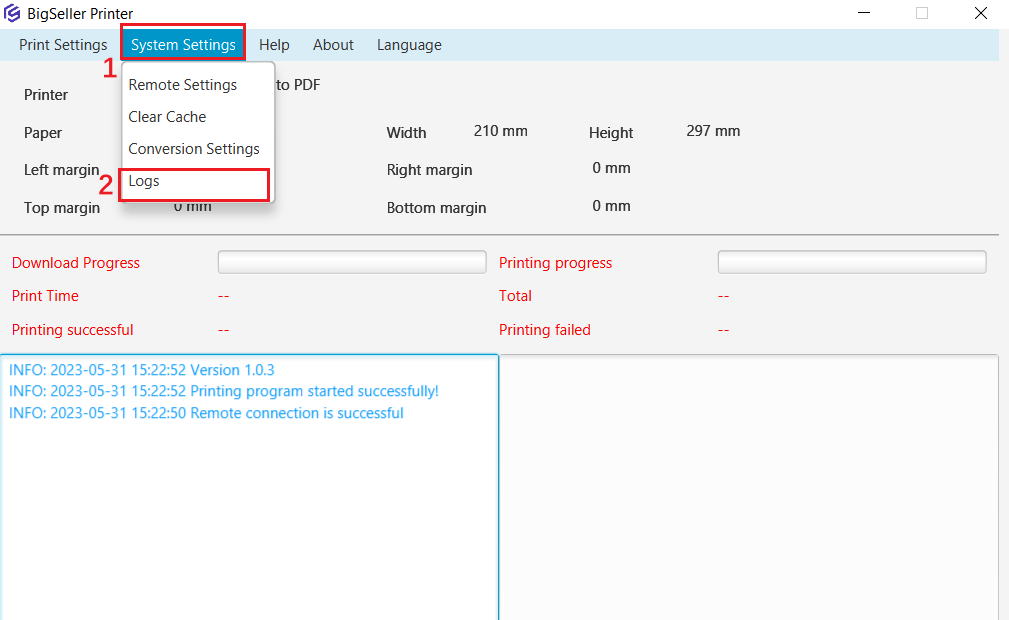Open the Print Settings menu
This screenshot has width=1009, height=620.
coord(63,45)
